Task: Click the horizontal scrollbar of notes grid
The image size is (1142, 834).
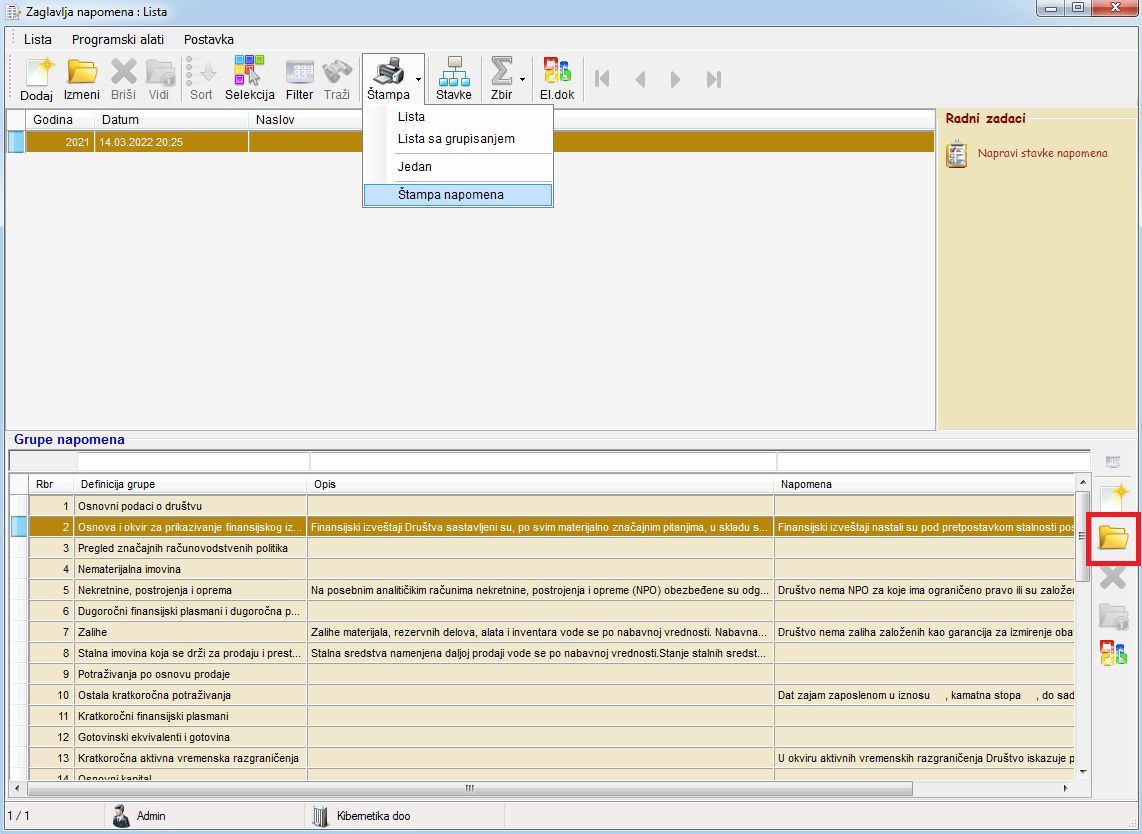Action: (468, 789)
